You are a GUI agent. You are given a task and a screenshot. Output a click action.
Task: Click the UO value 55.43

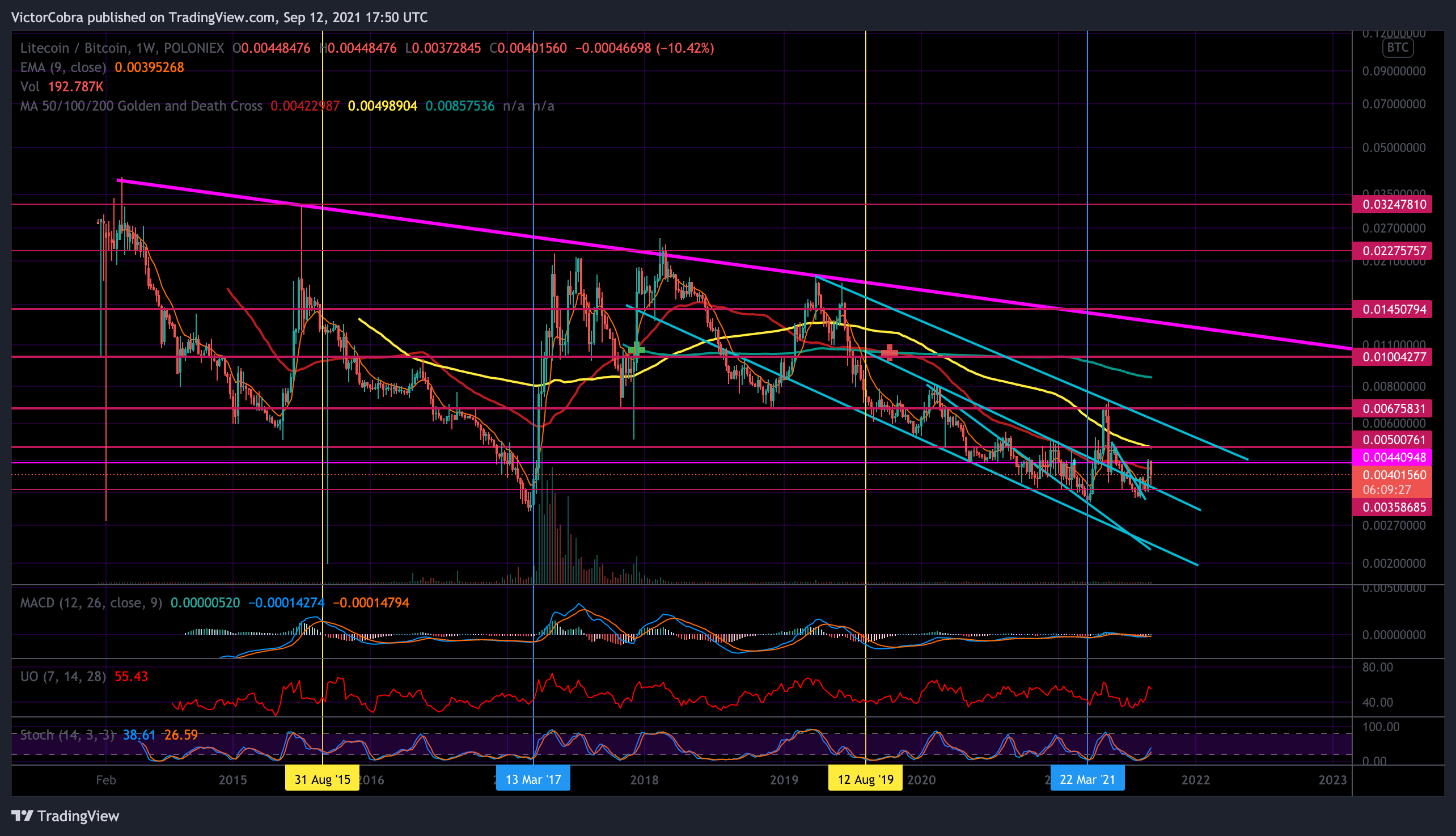131,677
